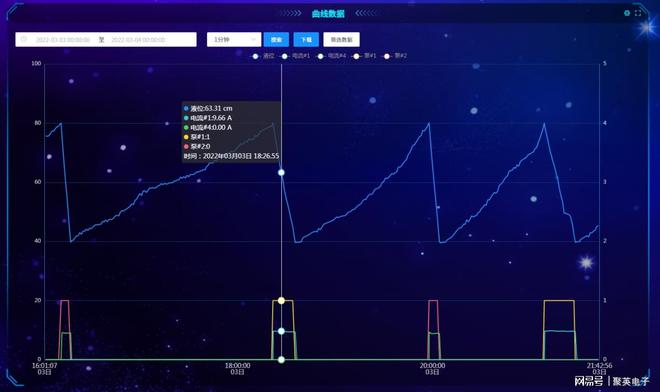This screenshot has width=660, height=392.
Task: Click the blue 下载 download button
Action: (x=306, y=40)
